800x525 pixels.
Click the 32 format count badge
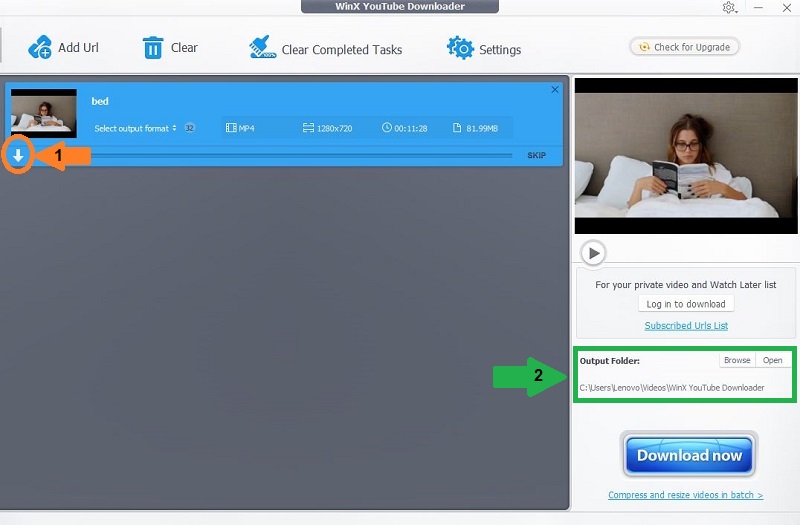[x=190, y=128]
